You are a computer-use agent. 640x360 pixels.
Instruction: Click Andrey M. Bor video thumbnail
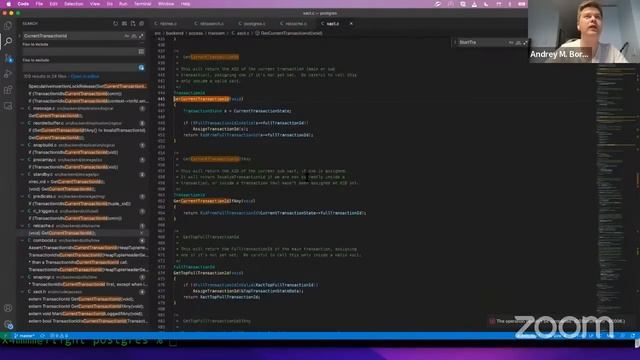tap(584, 31)
